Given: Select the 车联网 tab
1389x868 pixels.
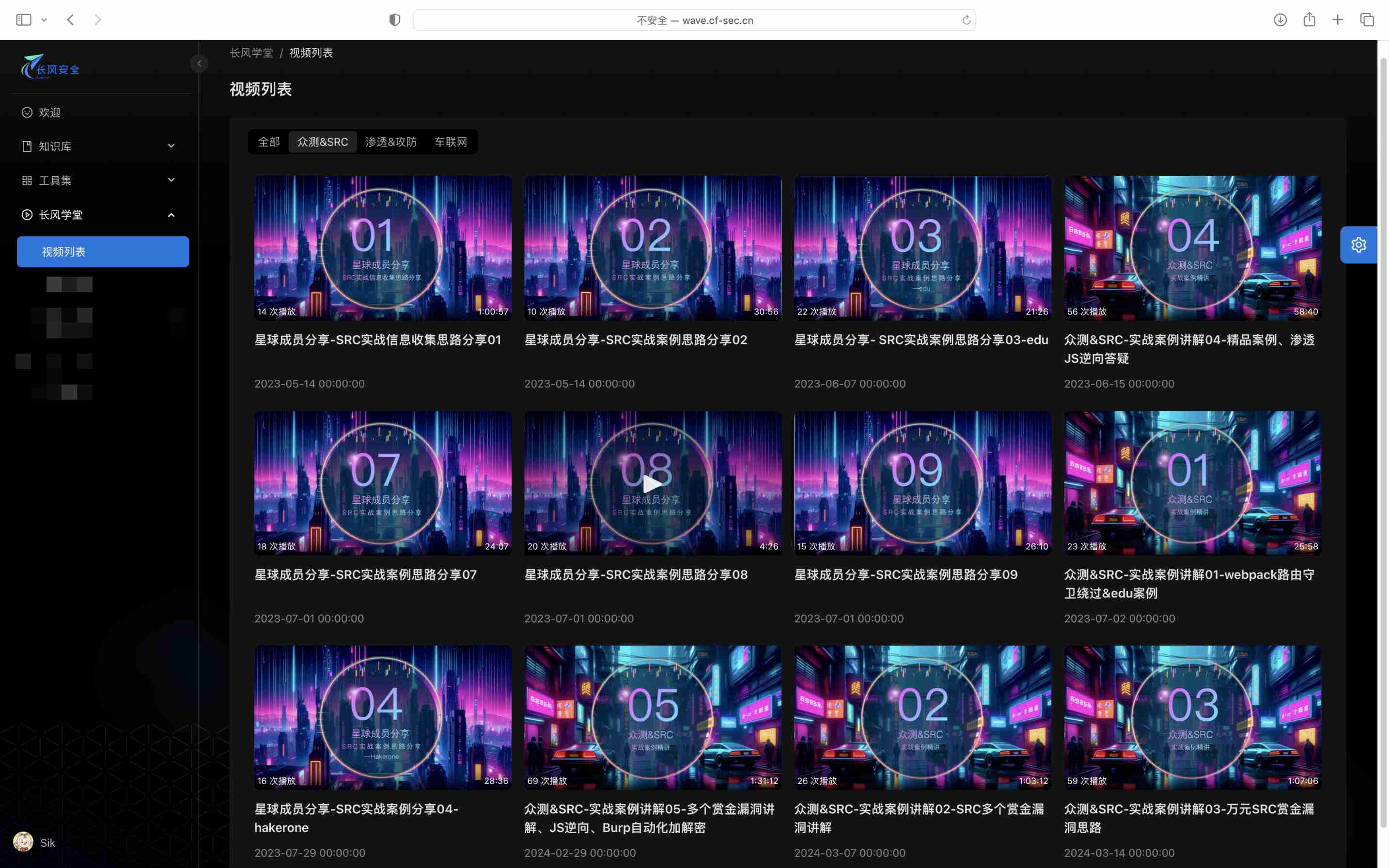Looking at the screenshot, I should (x=451, y=142).
